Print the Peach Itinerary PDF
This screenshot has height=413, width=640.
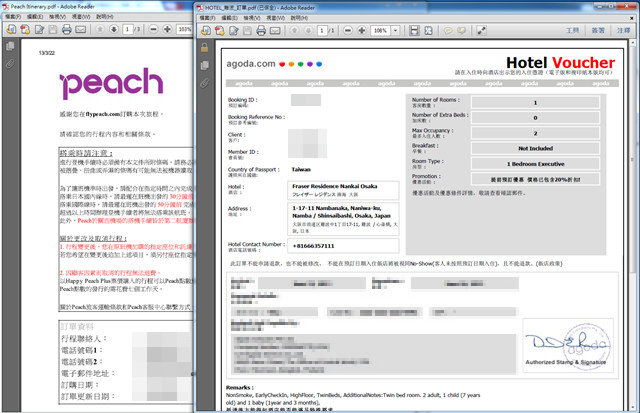click(67, 29)
